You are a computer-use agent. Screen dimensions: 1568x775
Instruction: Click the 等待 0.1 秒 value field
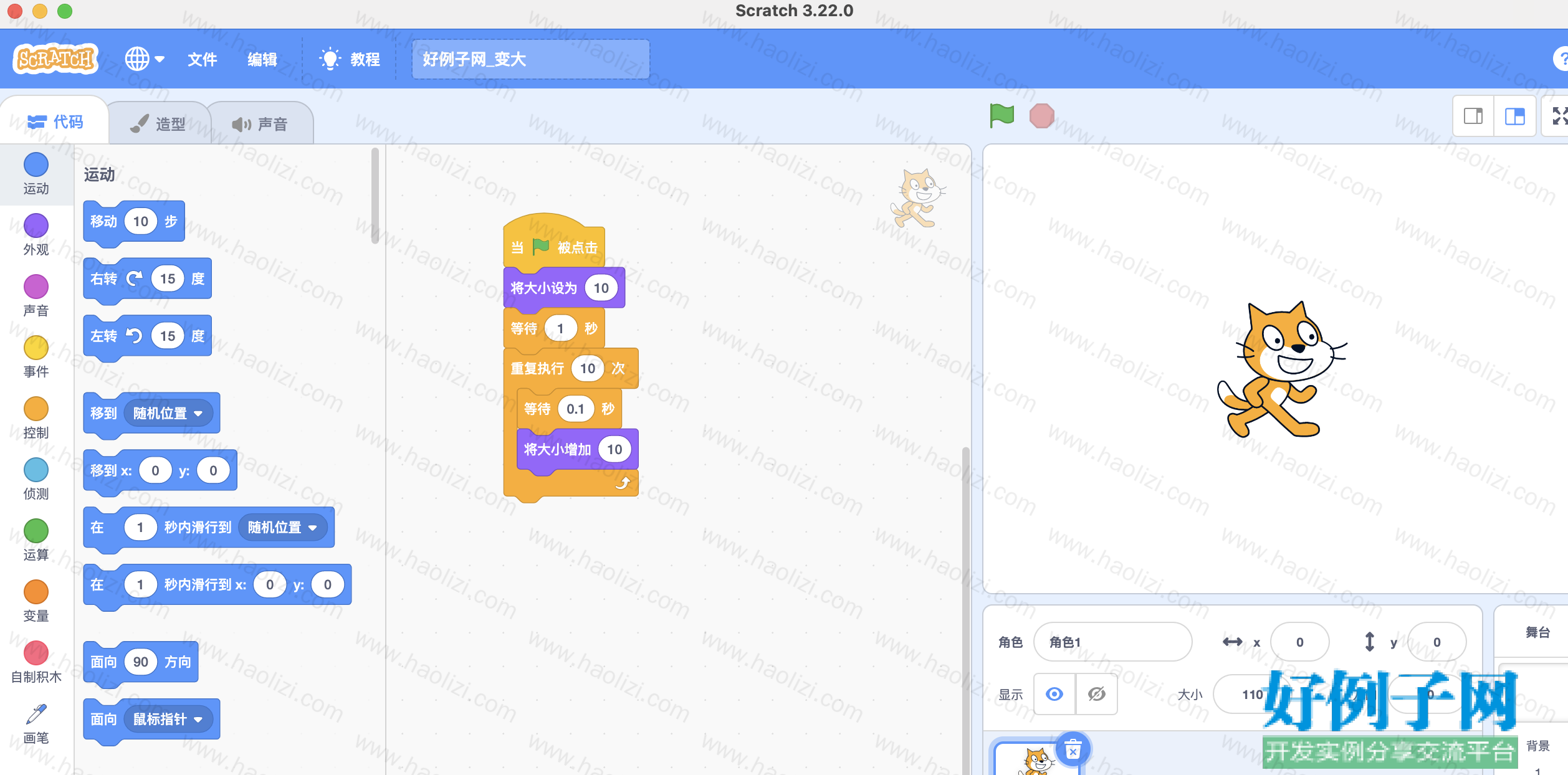[x=575, y=409]
